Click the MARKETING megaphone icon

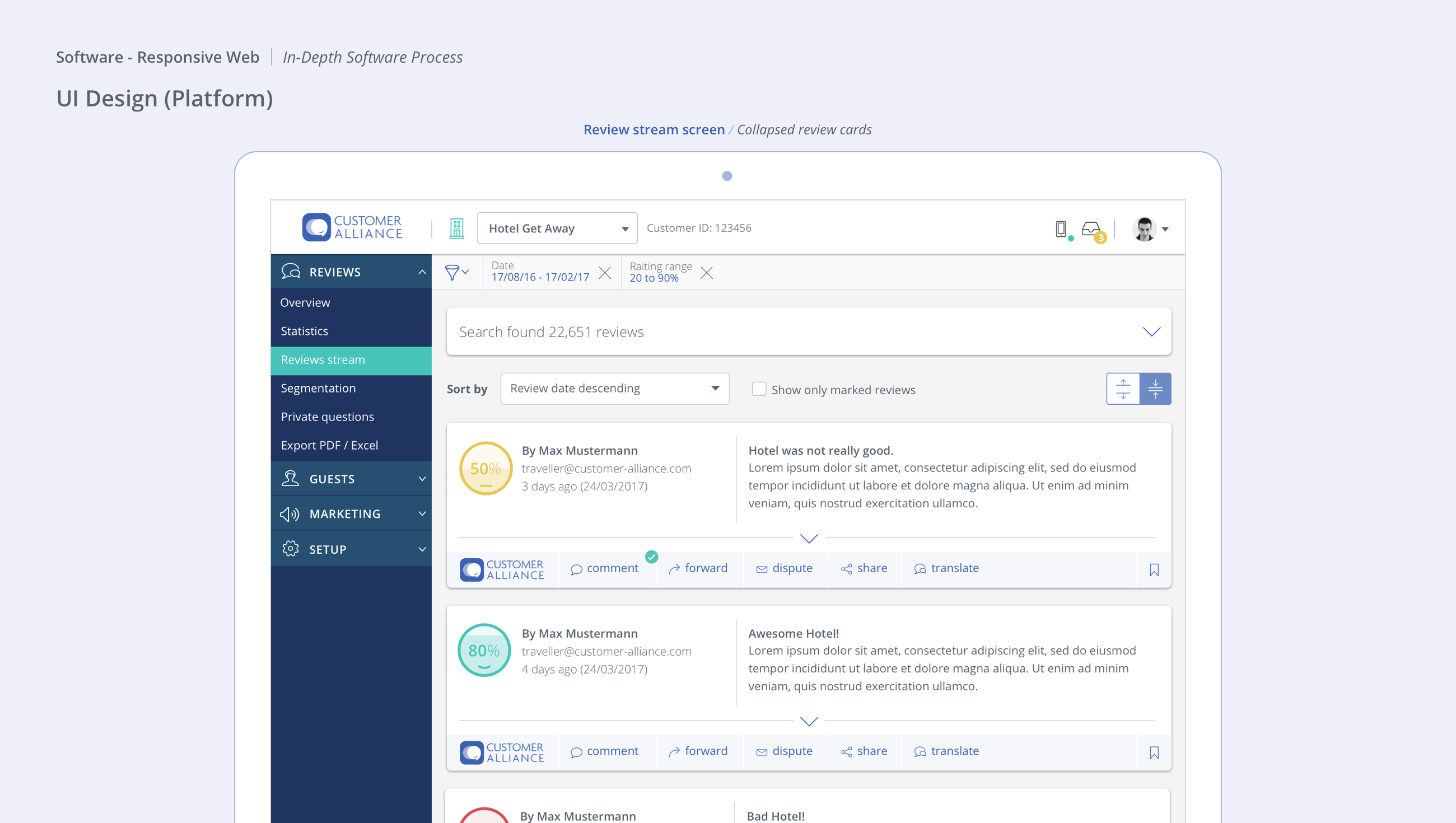pos(290,514)
